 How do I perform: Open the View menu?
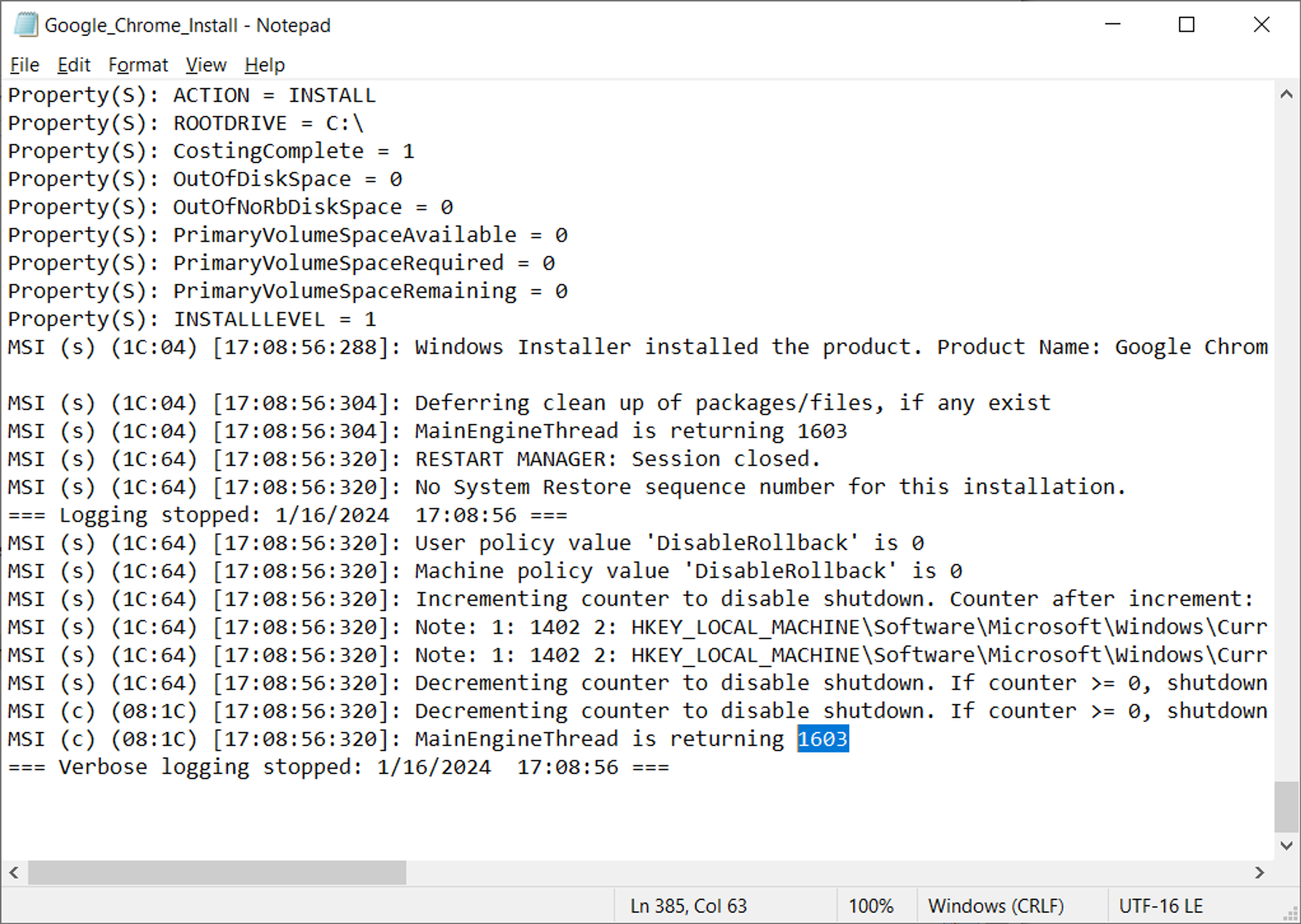tap(206, 65)
